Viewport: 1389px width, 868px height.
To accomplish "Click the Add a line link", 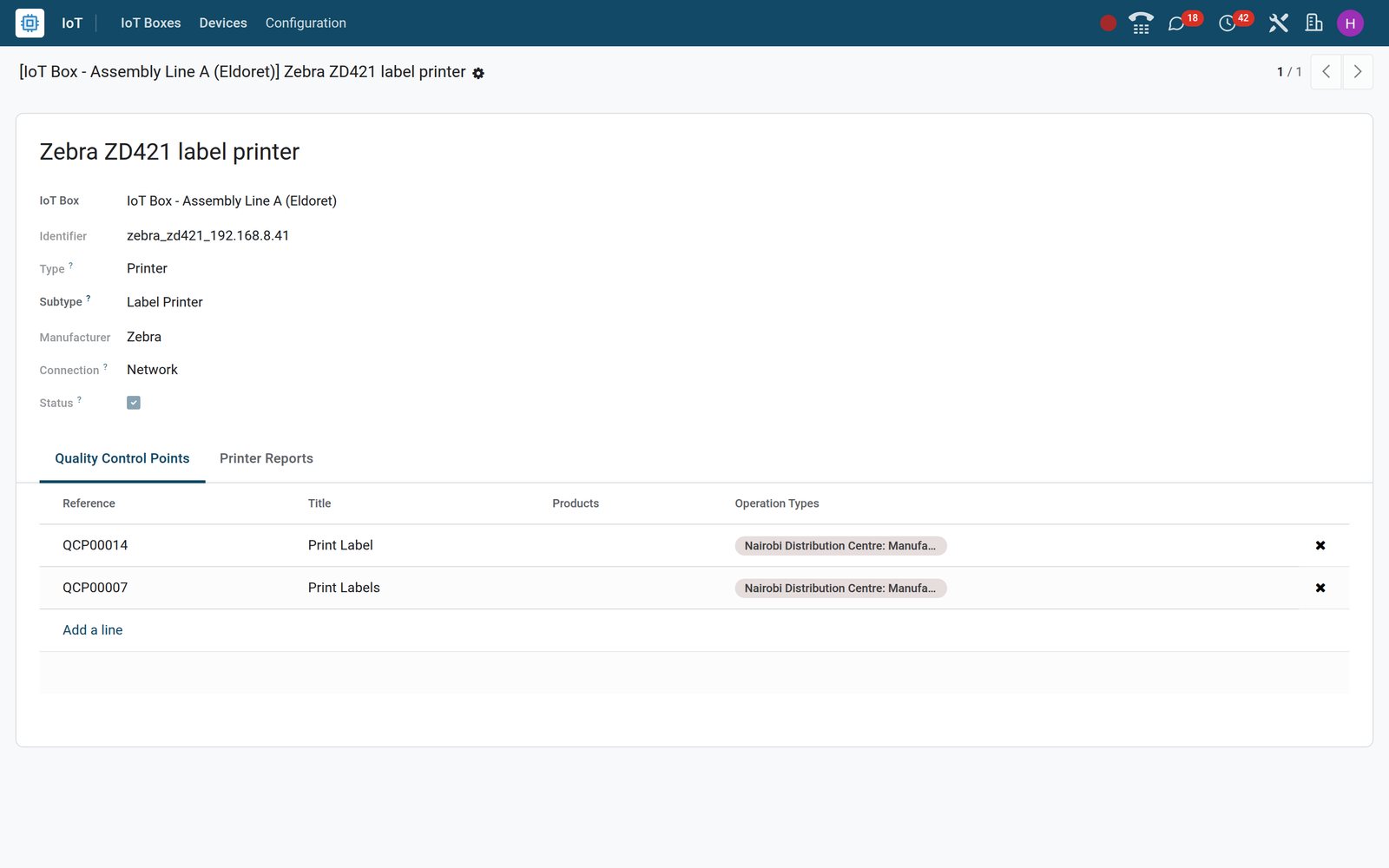I will 93,630.
